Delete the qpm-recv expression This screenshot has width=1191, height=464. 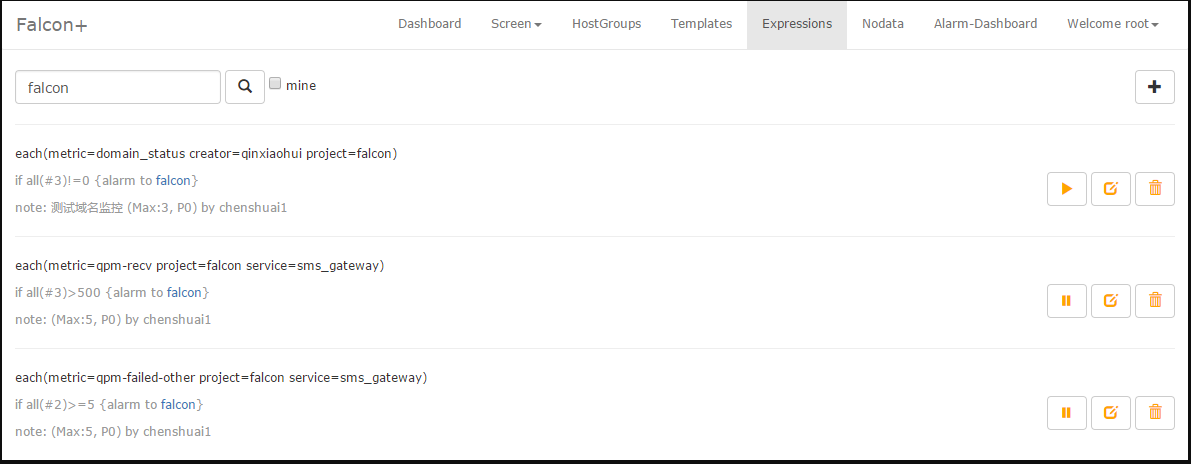pos(1155,300)
